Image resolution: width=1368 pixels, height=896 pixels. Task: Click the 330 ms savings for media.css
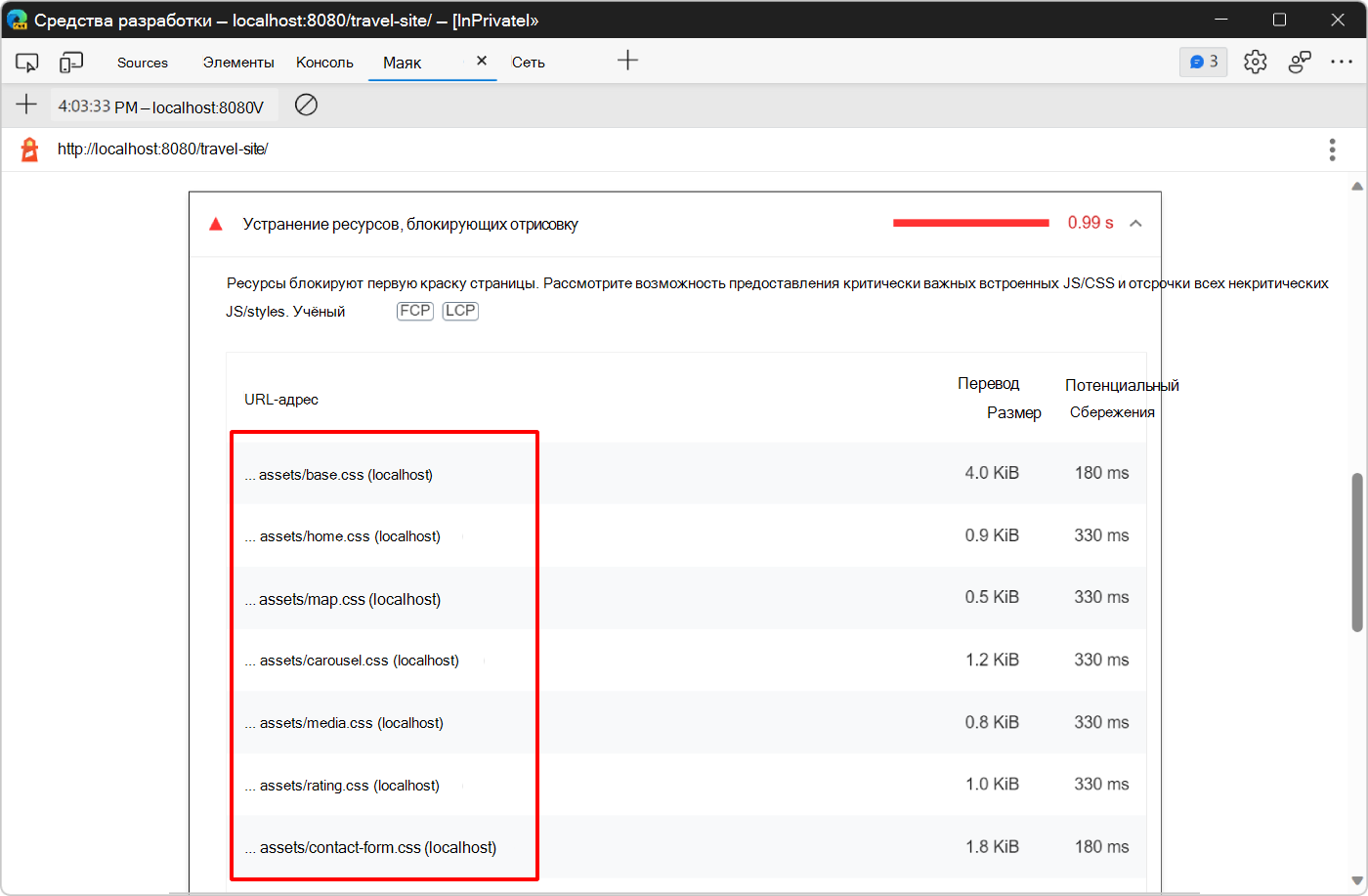1102,722
